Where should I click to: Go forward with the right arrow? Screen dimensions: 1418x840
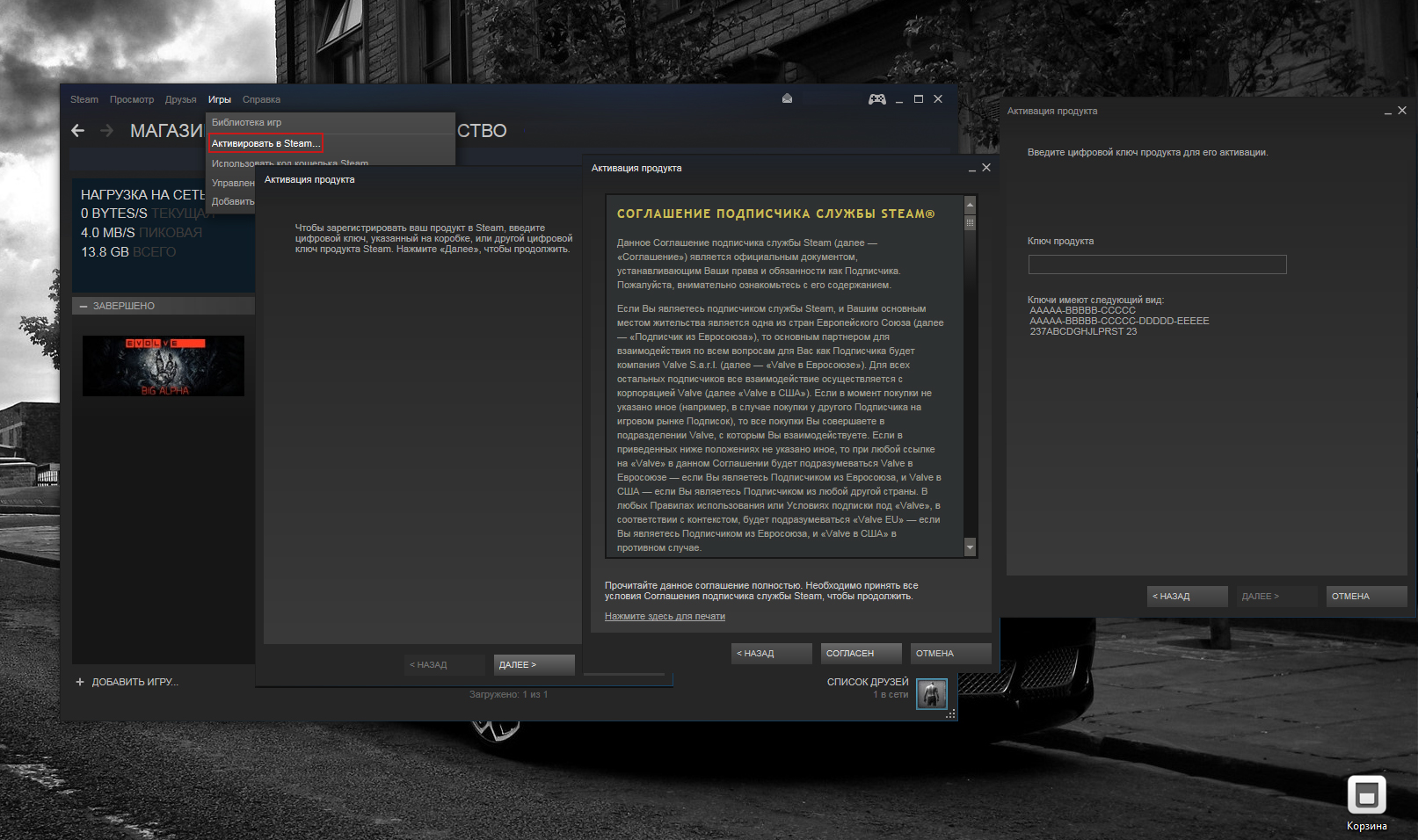[x=106, y=131]
